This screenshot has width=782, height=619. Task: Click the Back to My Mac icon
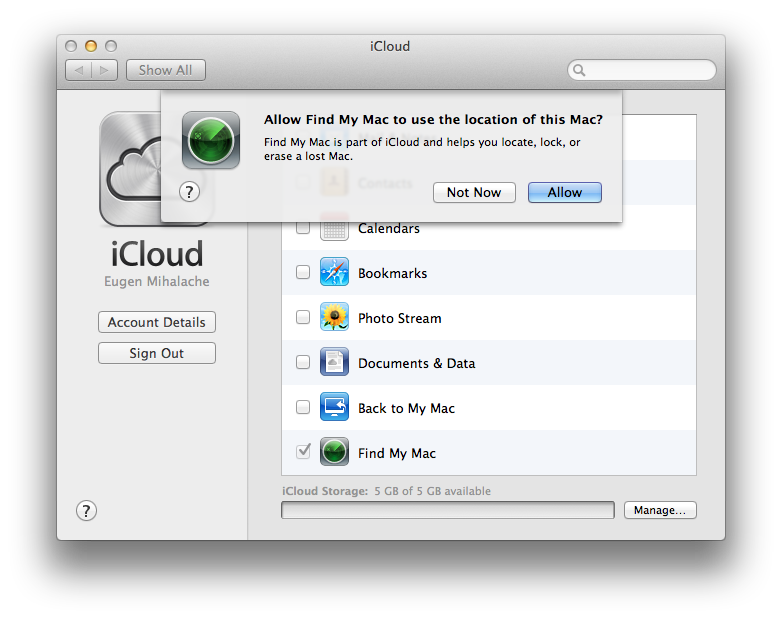334,407
